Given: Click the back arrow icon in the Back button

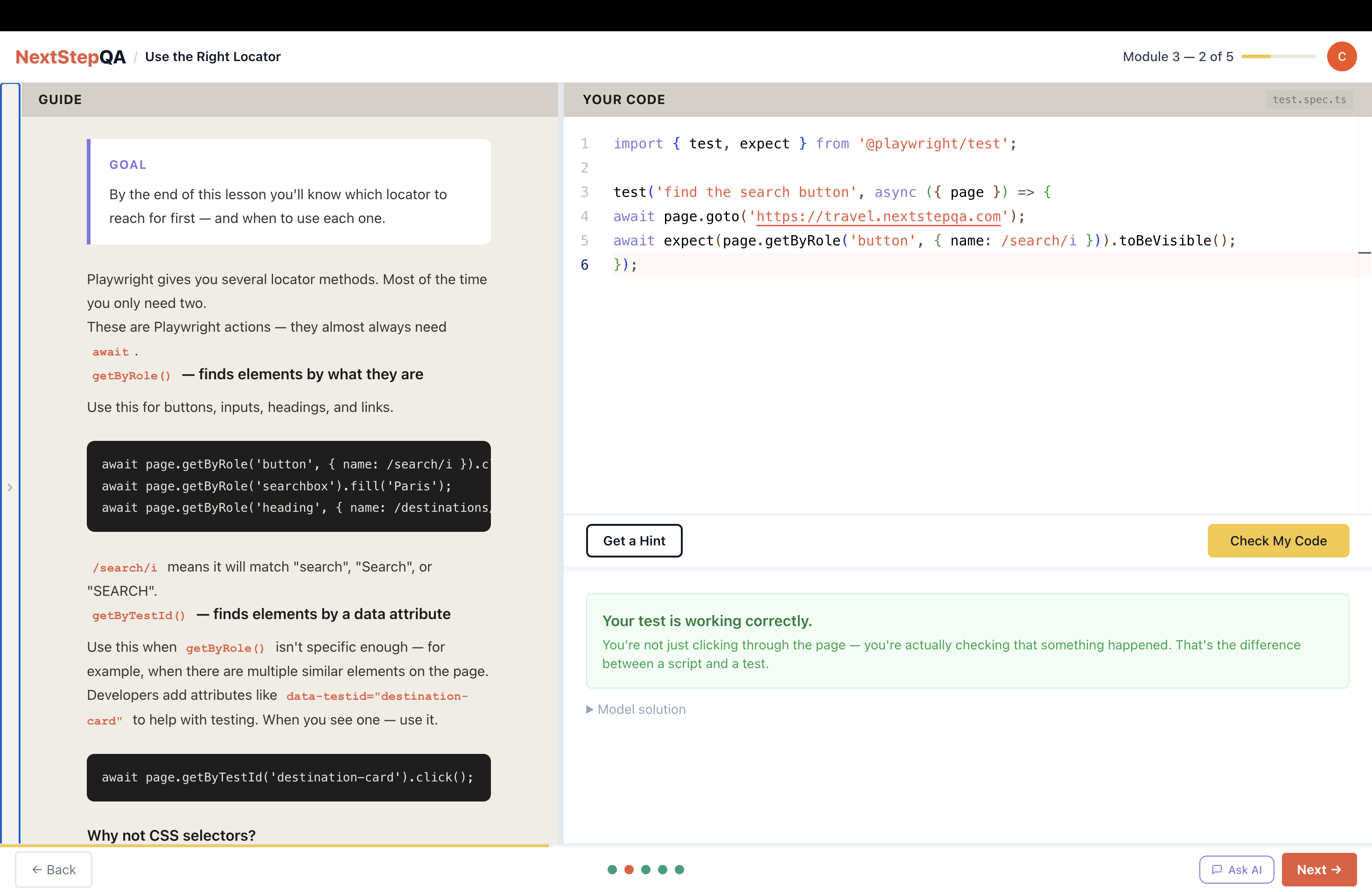Looking at the screenshot, I should click(38, 870).
